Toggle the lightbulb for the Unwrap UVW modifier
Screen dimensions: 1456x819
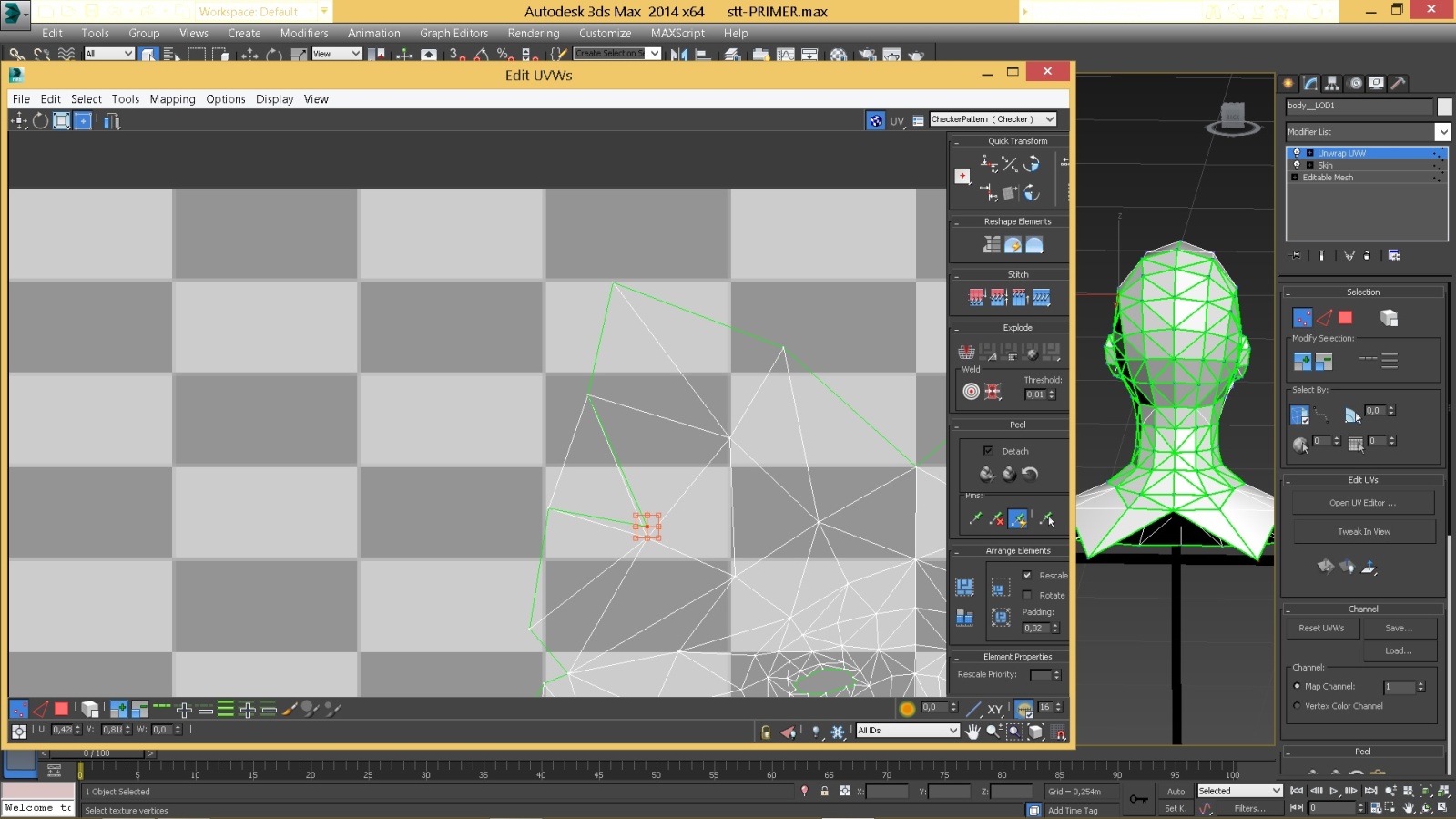pyautogui.click(x=1297, y=153)
